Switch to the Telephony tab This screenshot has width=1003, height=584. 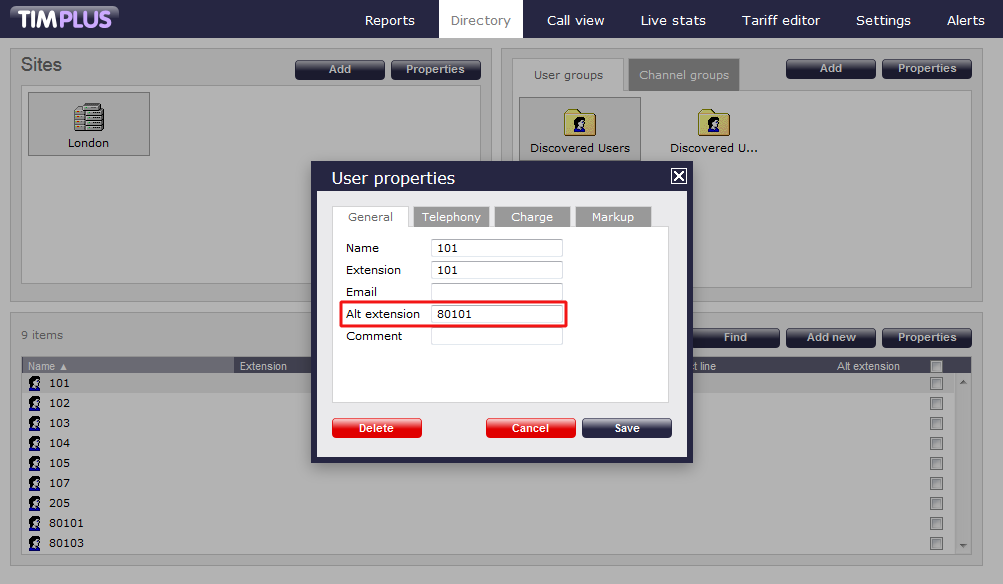[451, 217]
